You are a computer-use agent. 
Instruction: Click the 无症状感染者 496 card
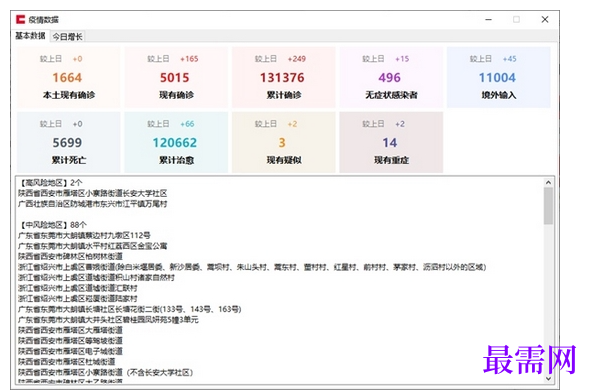(391, 77)
